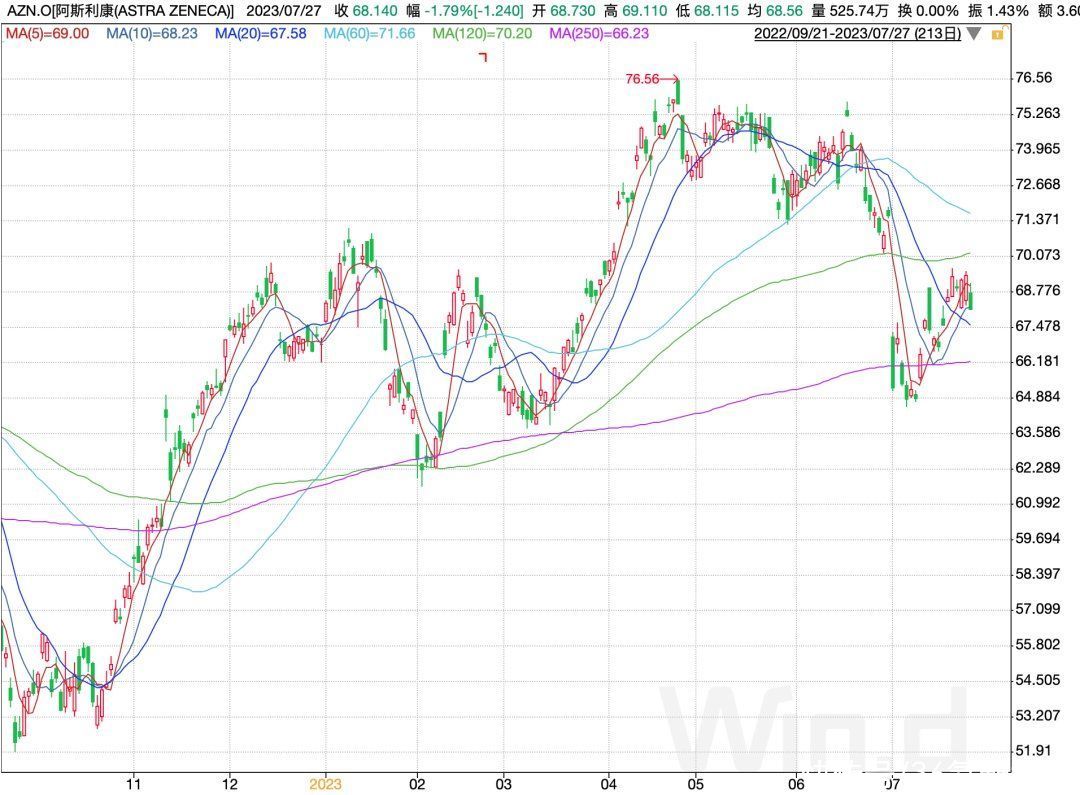Click the 67.478 price axis label
Viewport: 1080px width, 795px height.
pyautogui.click(x=1038, y=326)
